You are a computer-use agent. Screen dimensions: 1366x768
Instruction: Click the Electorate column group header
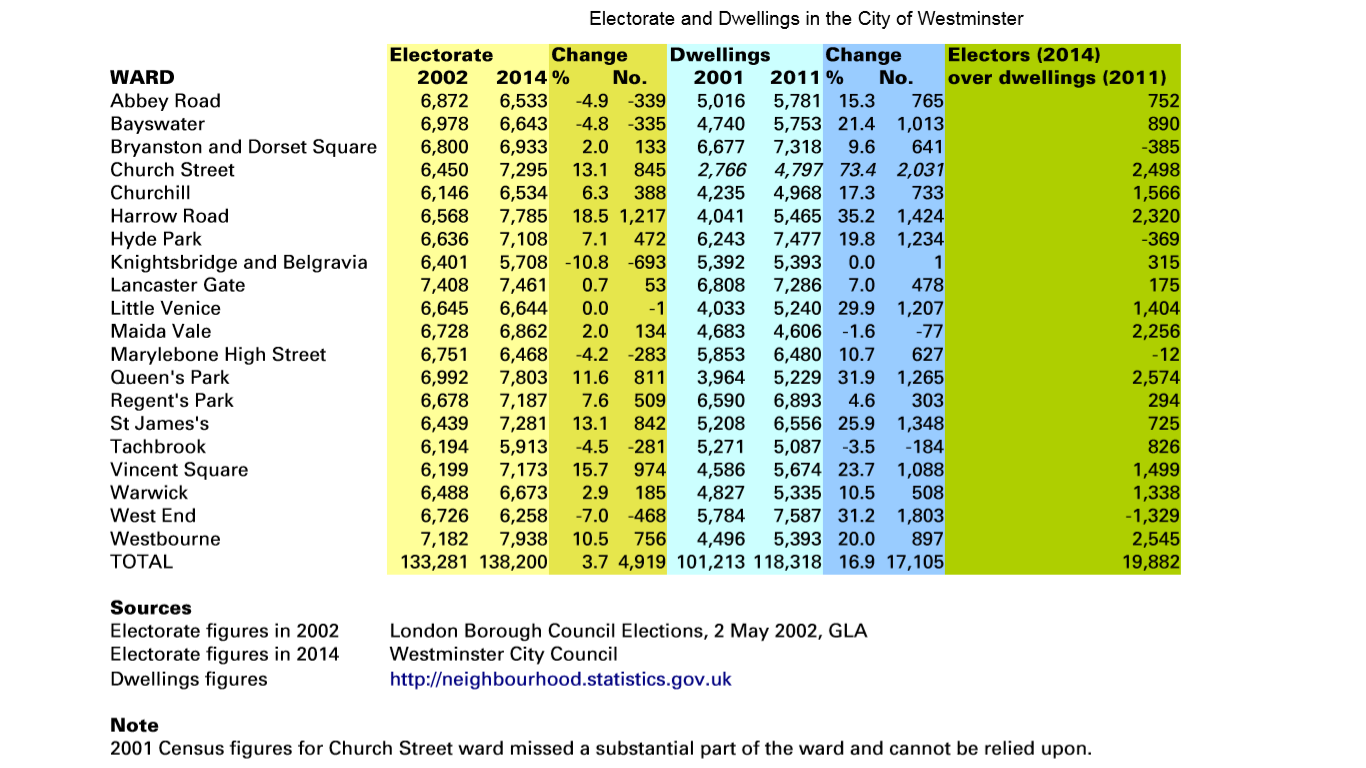pos(441,55)
